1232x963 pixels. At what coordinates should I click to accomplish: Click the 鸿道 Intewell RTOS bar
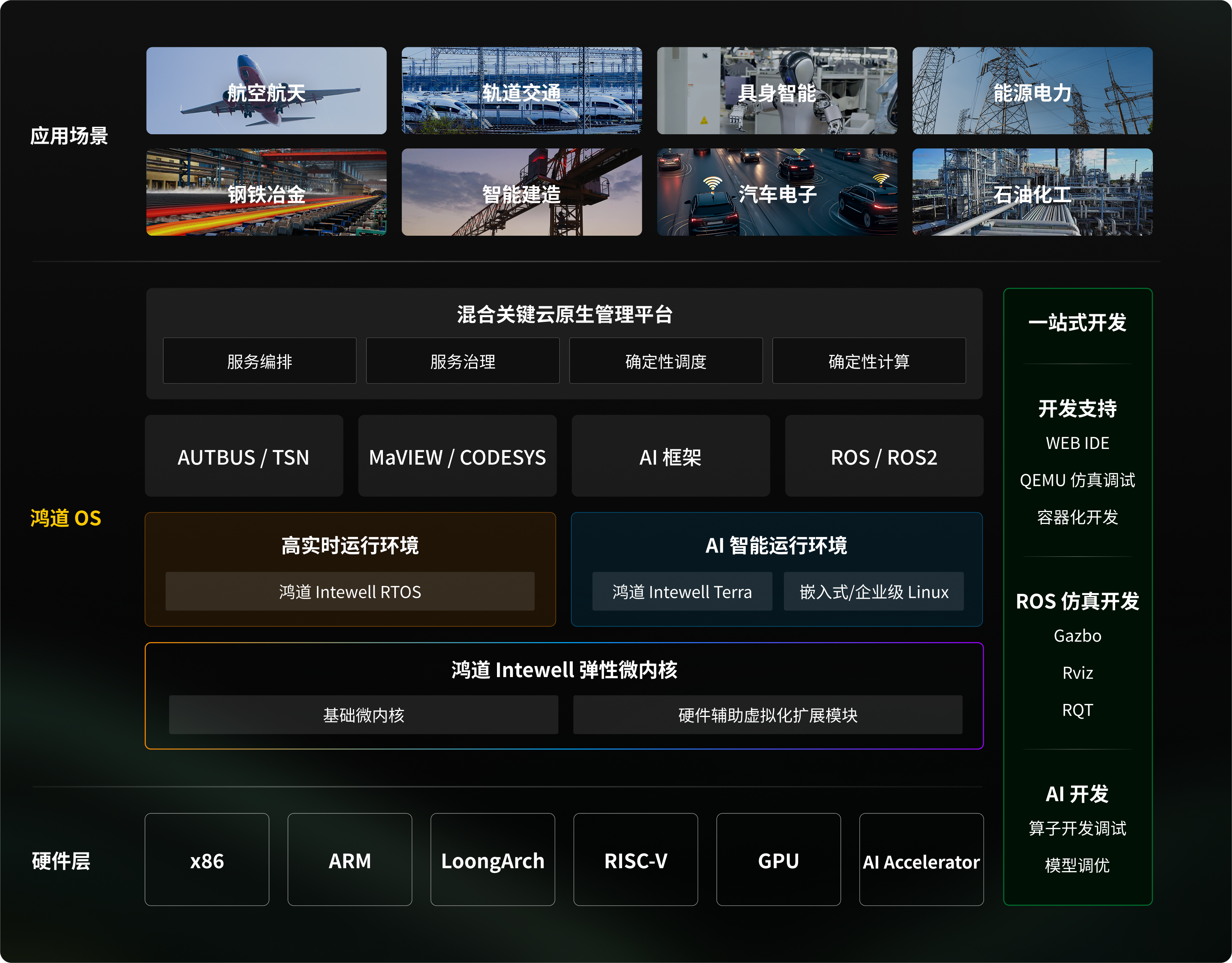pos(350,591)
